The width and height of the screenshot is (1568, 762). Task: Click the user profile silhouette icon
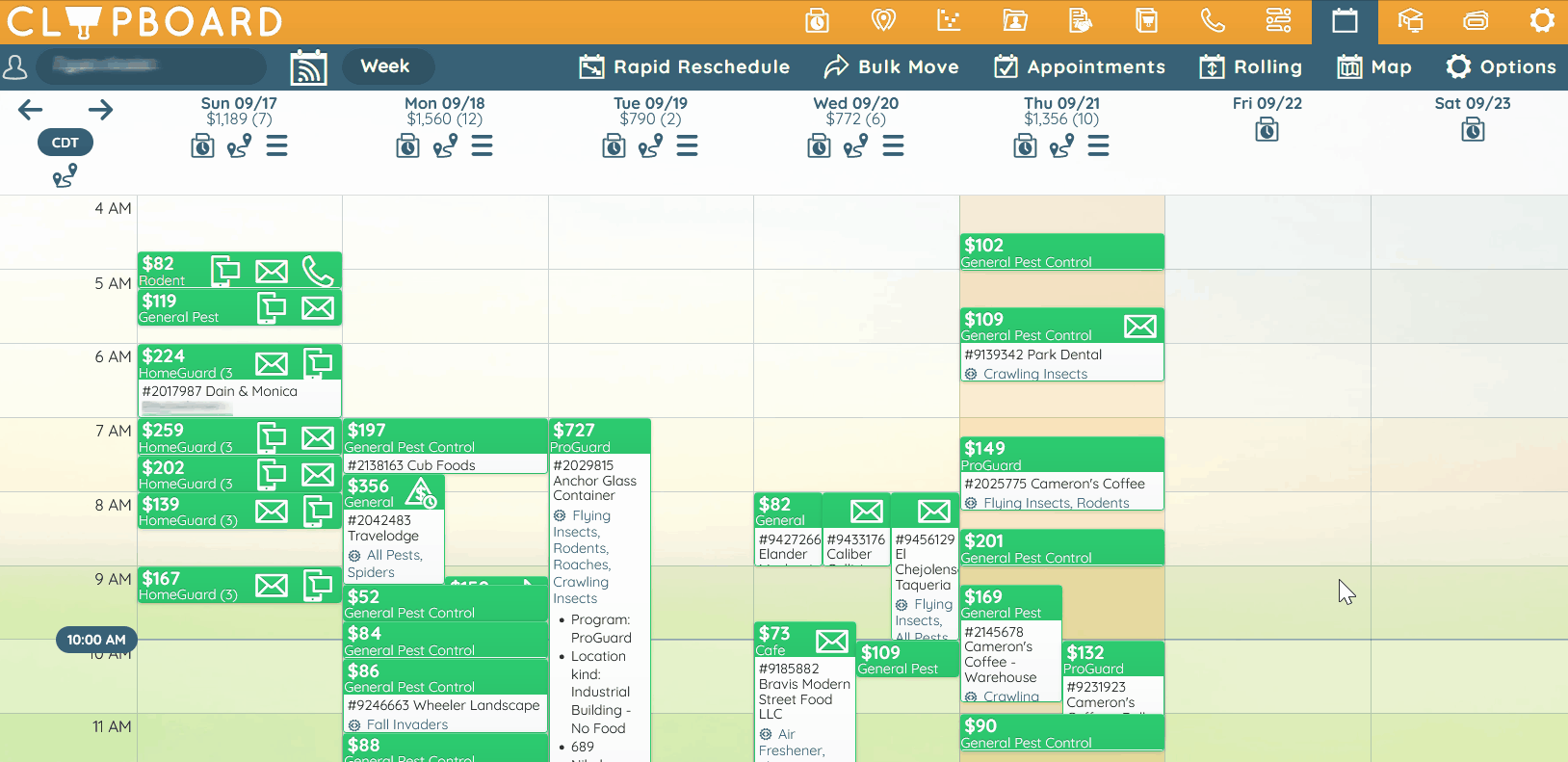pyautogui.click(x=15, y=66)
